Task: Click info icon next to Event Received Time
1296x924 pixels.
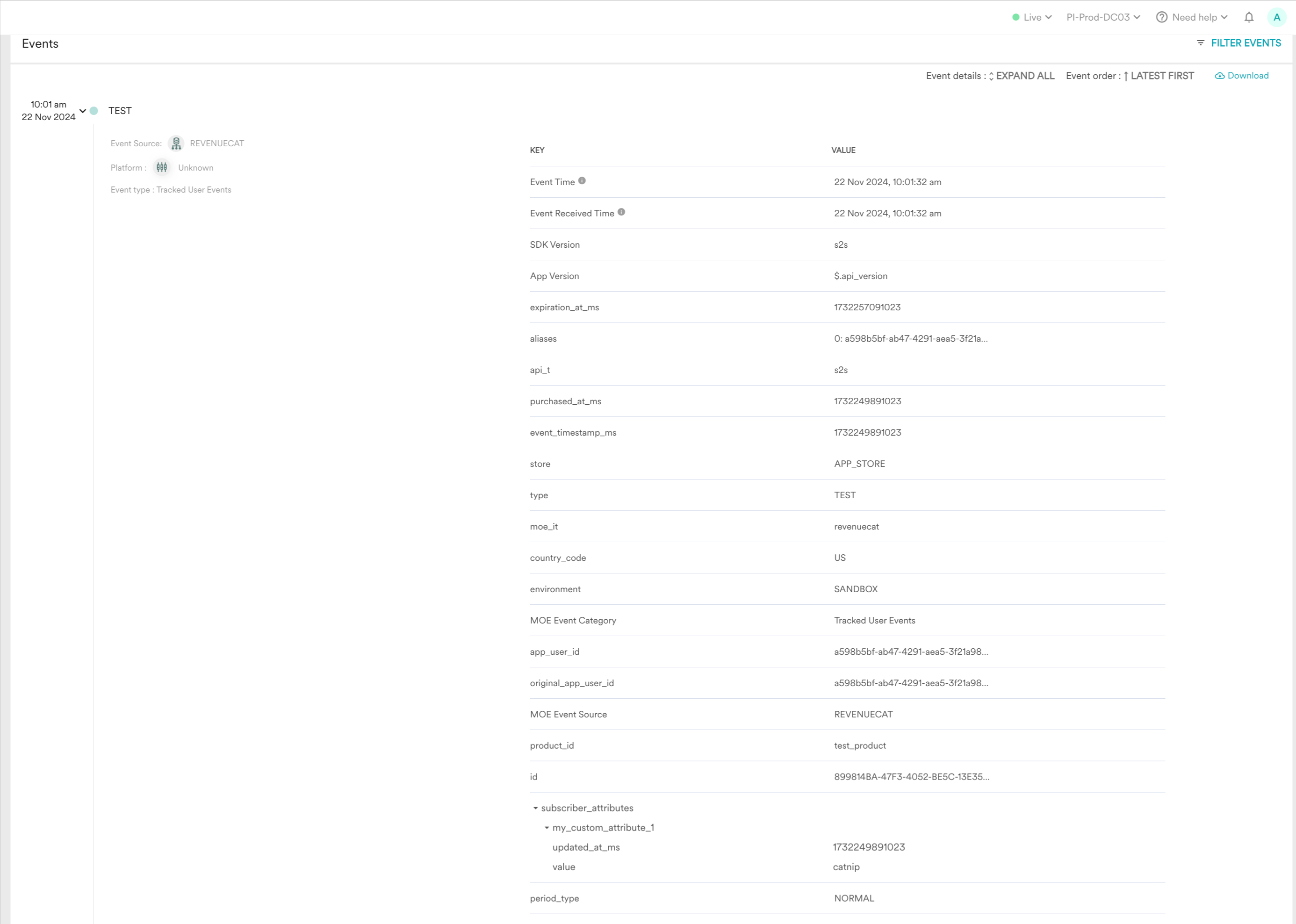Action: click(x=621, y=212)
